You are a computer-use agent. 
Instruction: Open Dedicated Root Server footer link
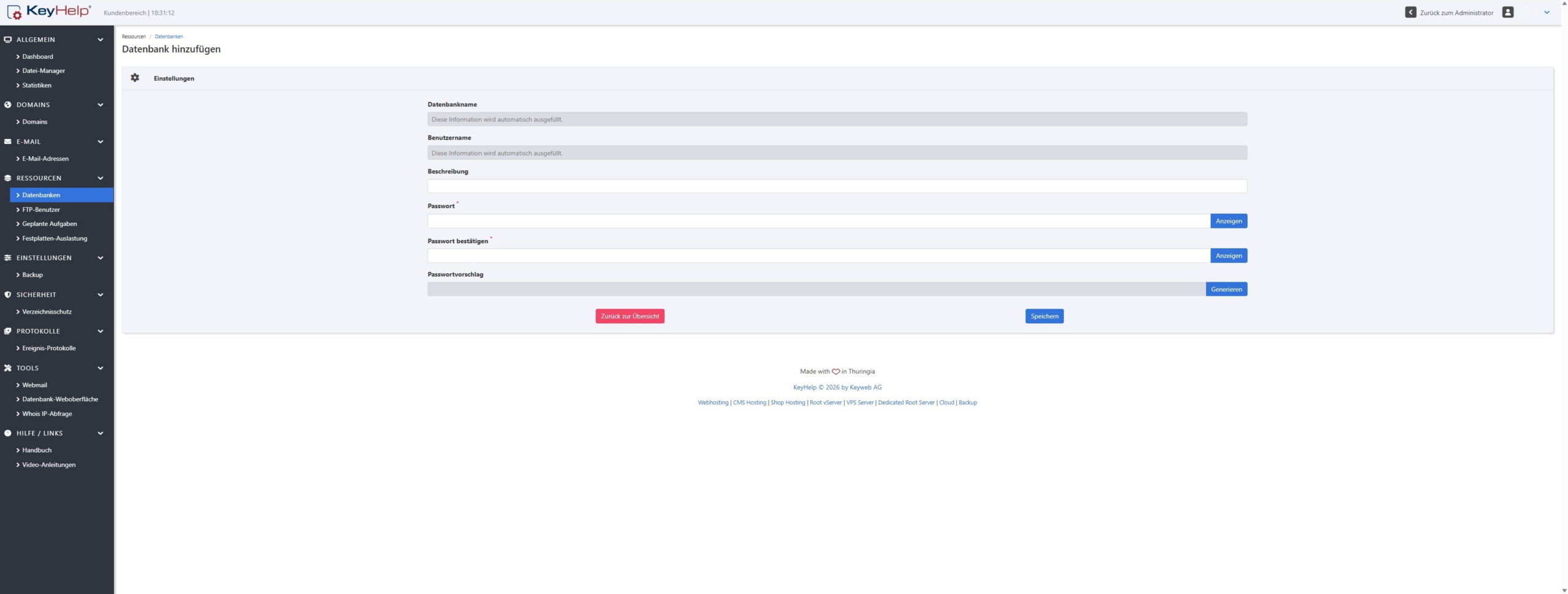click(x=907, y=402)
